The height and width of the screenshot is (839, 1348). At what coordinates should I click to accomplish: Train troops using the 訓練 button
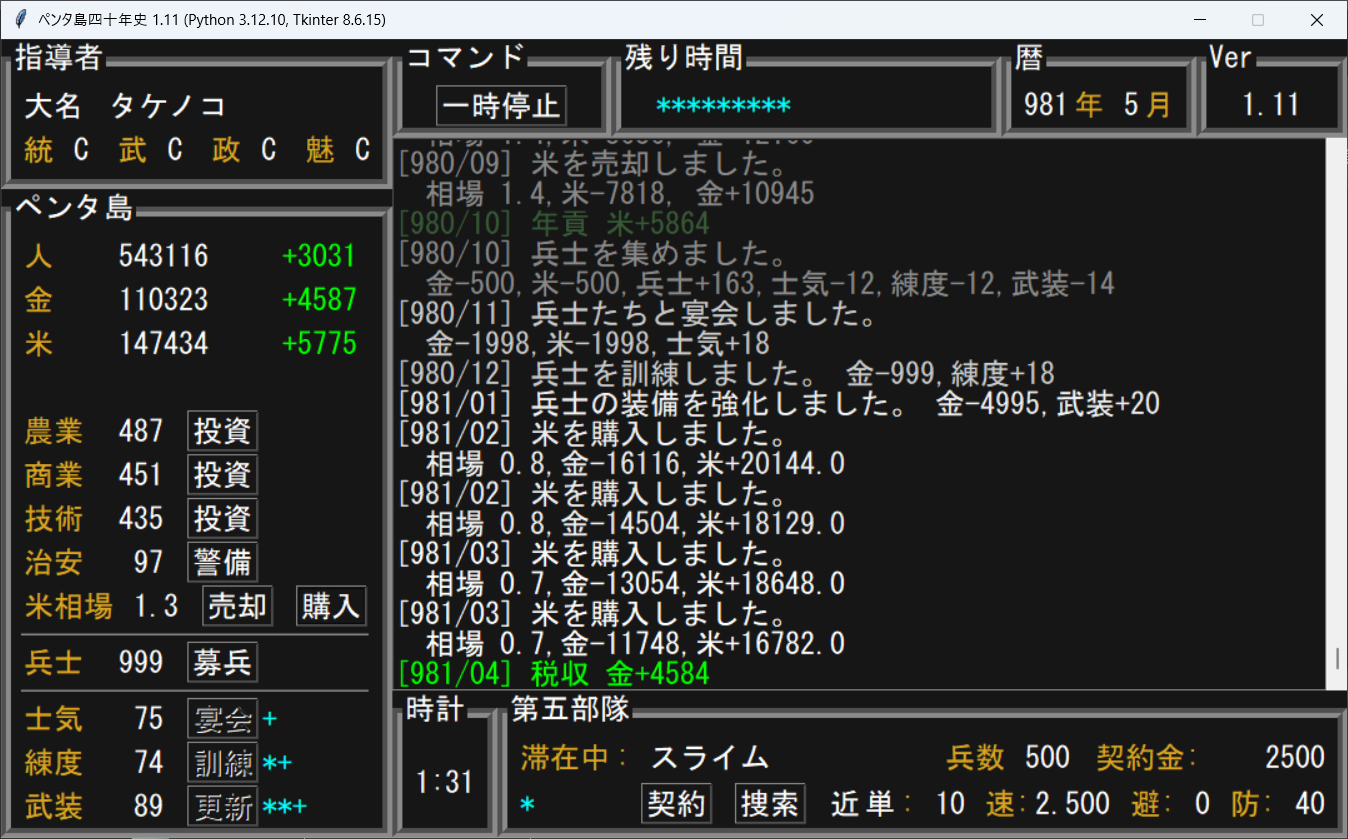click(222, 762)
